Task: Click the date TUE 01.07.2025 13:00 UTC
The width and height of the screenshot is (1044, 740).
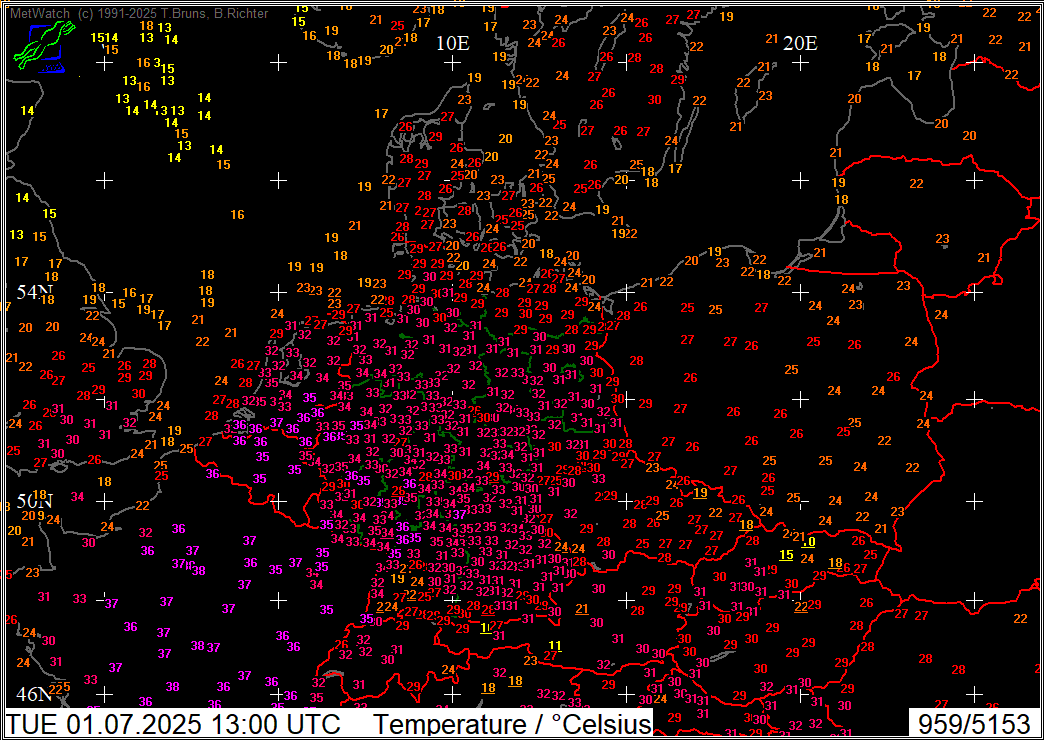Action: pos(174,723)
